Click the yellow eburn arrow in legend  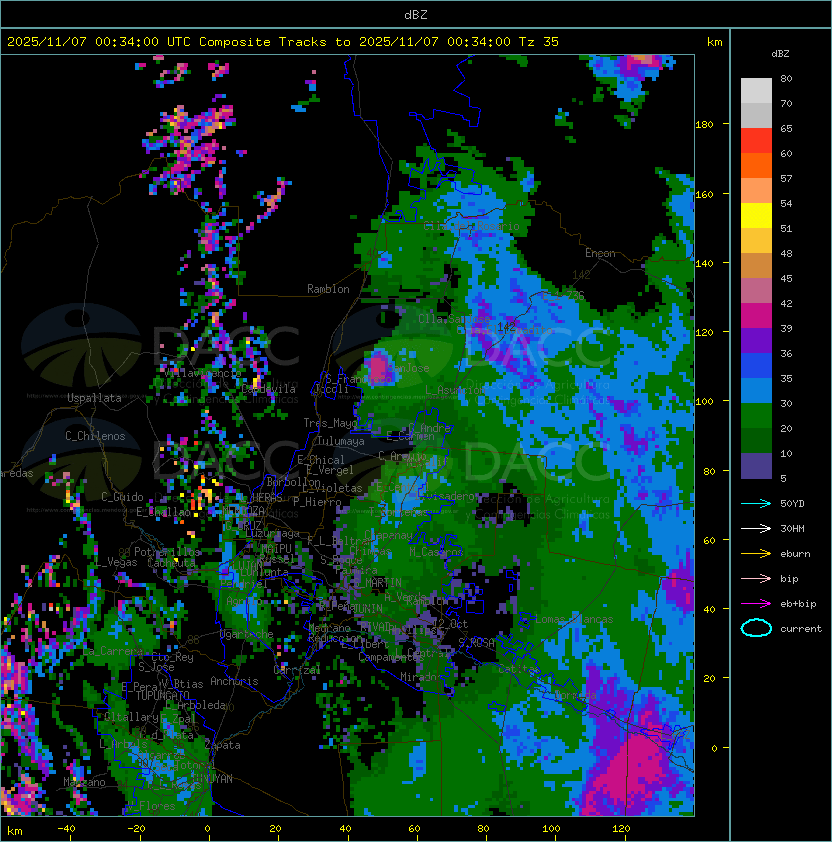(x=756, y=554)
